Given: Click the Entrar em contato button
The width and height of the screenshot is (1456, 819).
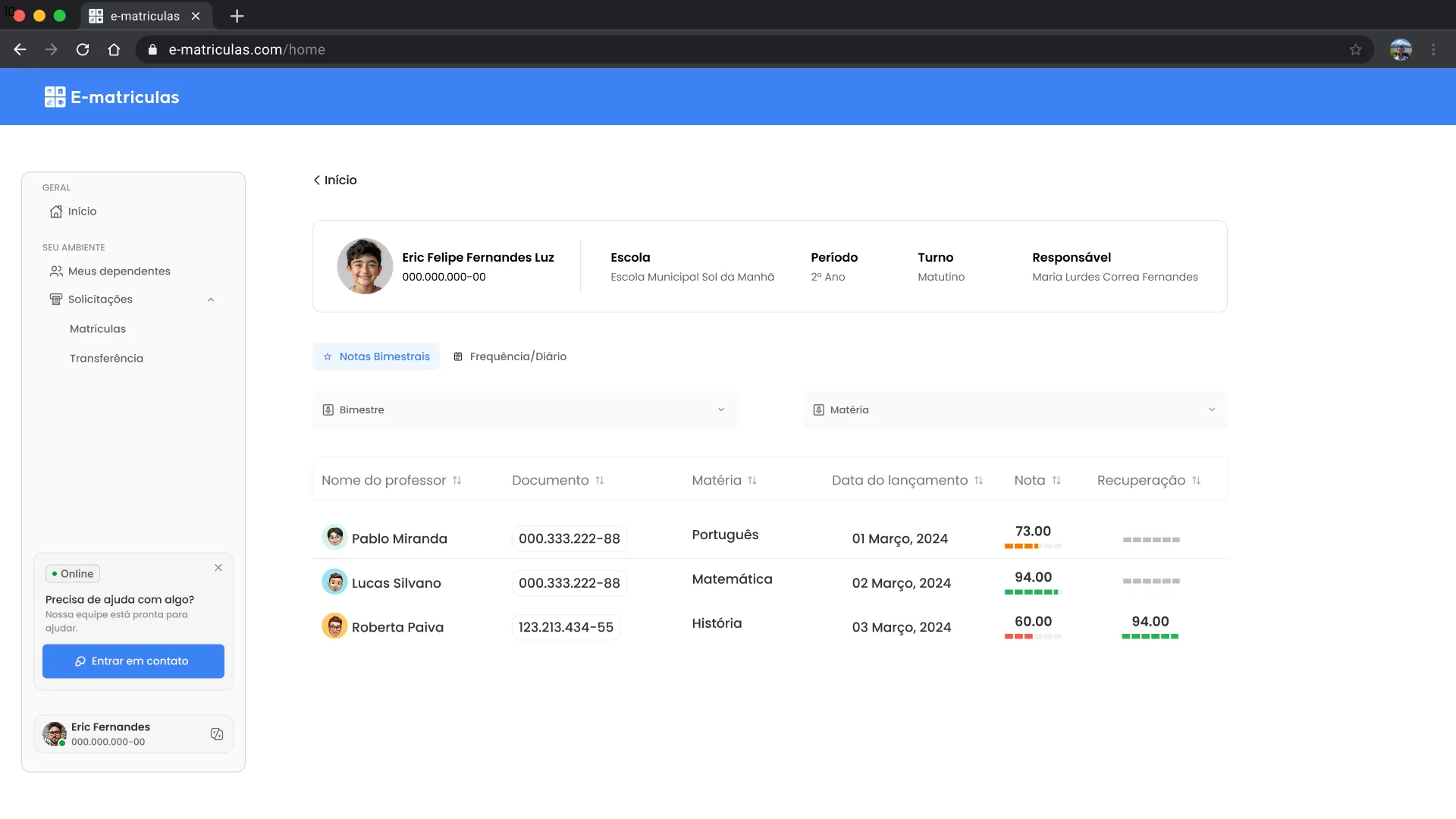Looking at the screenshot, I should [133, 661].
